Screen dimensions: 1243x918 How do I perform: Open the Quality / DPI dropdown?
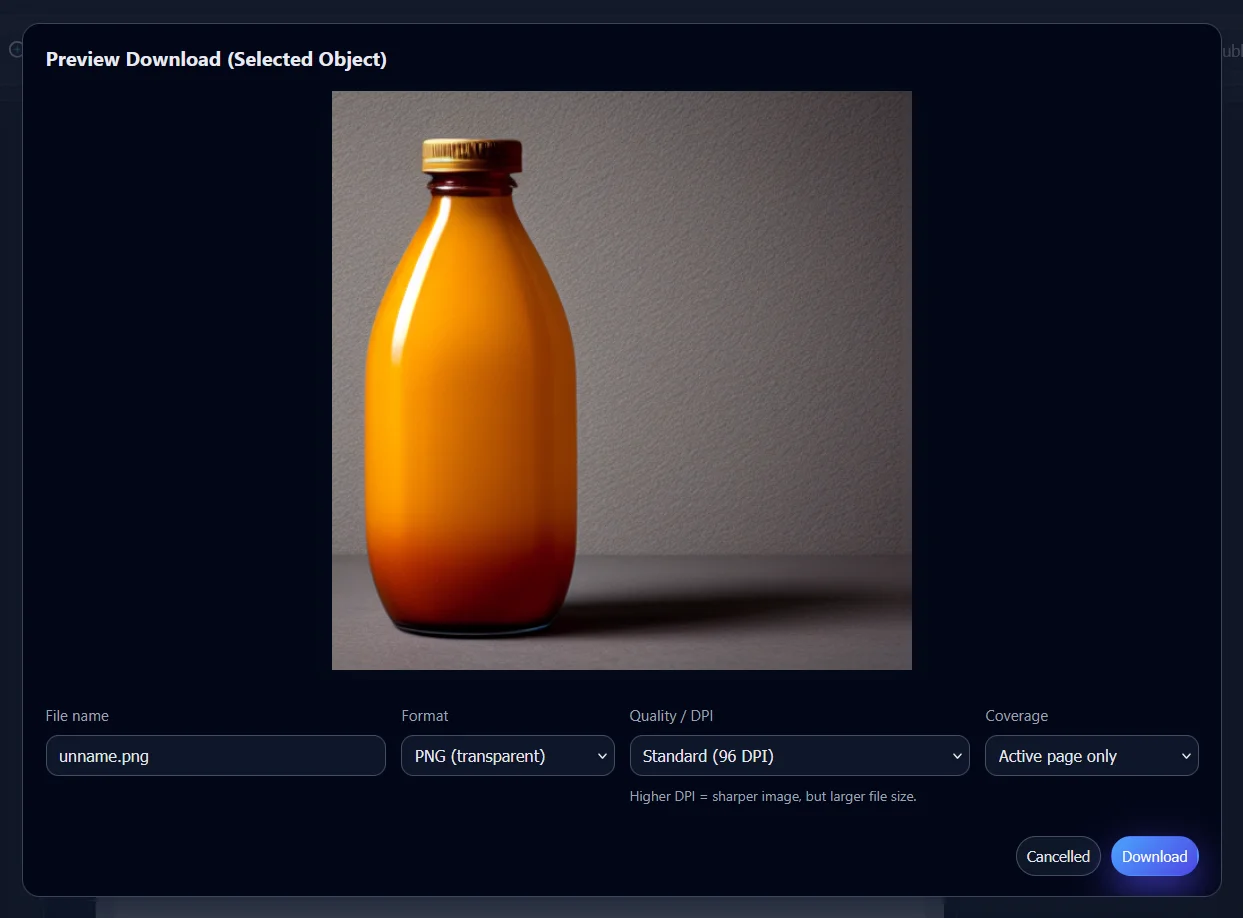pyautogui.click(x=799, y=756)
